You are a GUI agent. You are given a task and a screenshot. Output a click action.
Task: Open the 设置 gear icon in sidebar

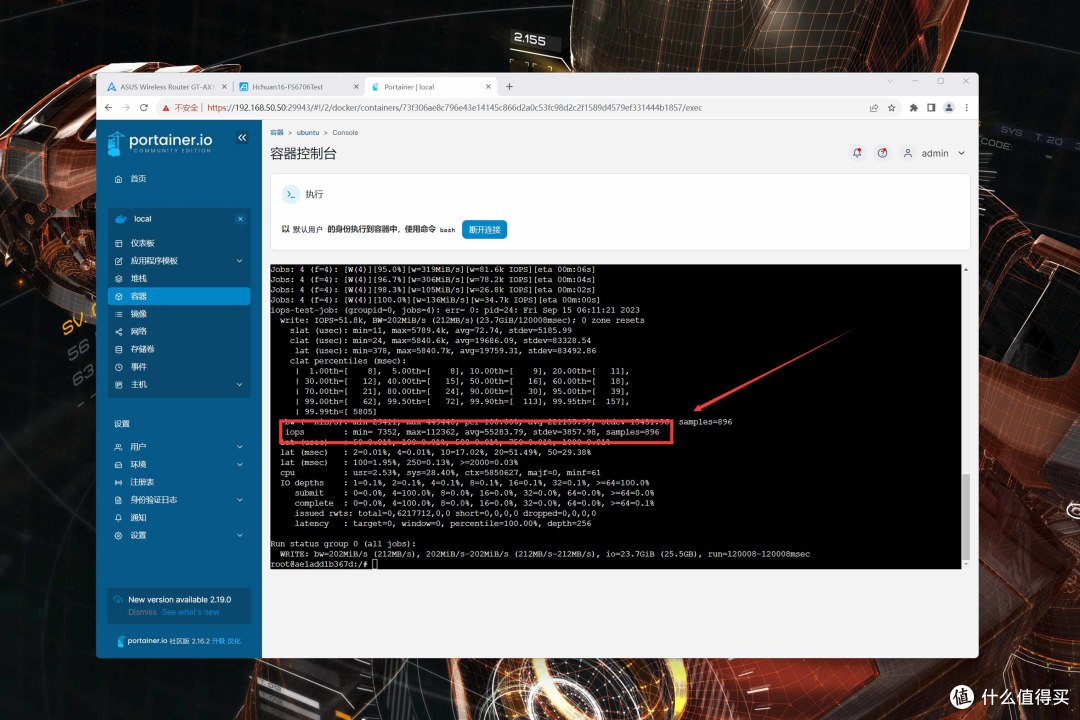click(x=118, y=535)
